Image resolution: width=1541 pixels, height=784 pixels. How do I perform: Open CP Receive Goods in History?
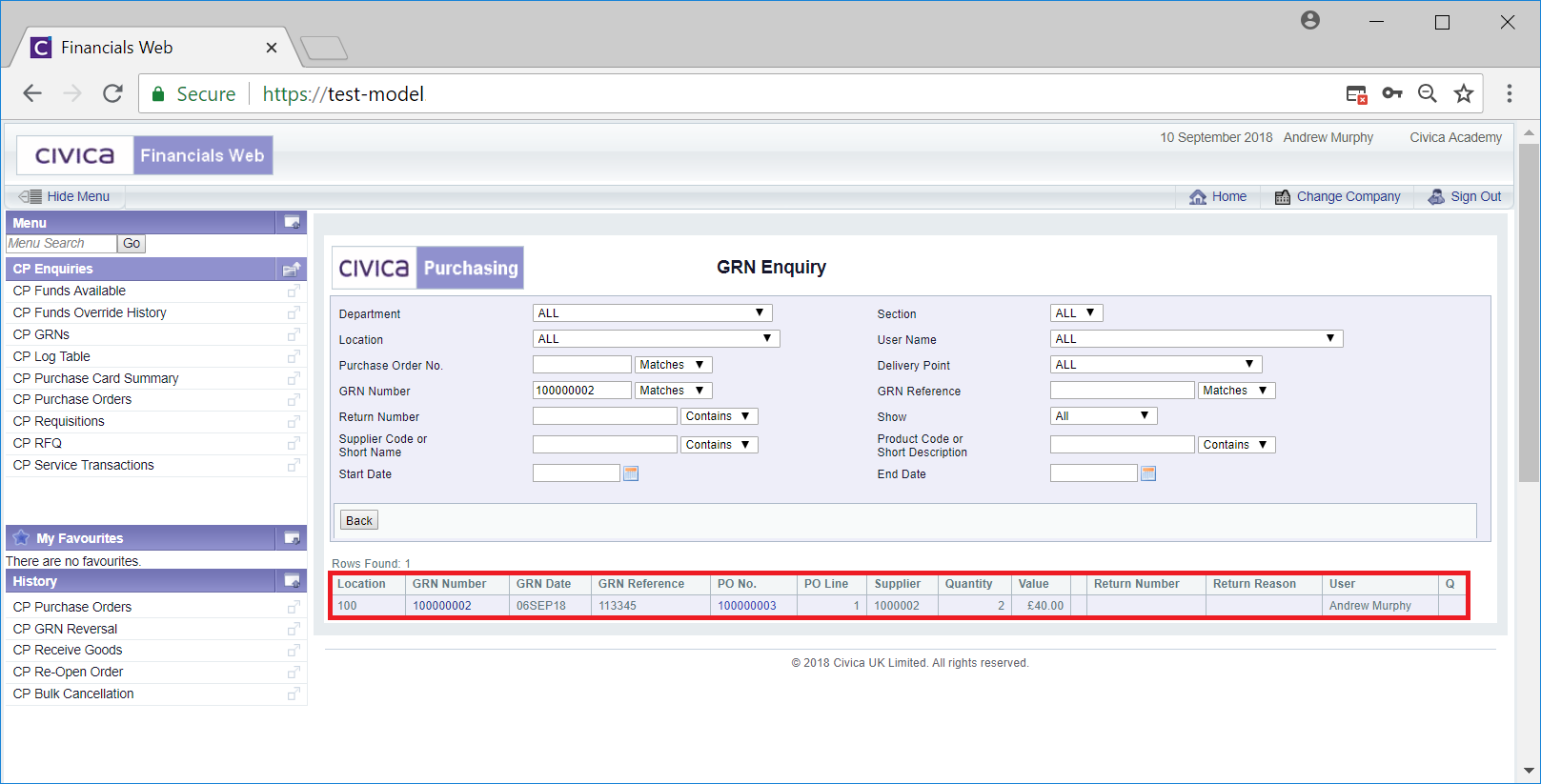coord(68,650)
